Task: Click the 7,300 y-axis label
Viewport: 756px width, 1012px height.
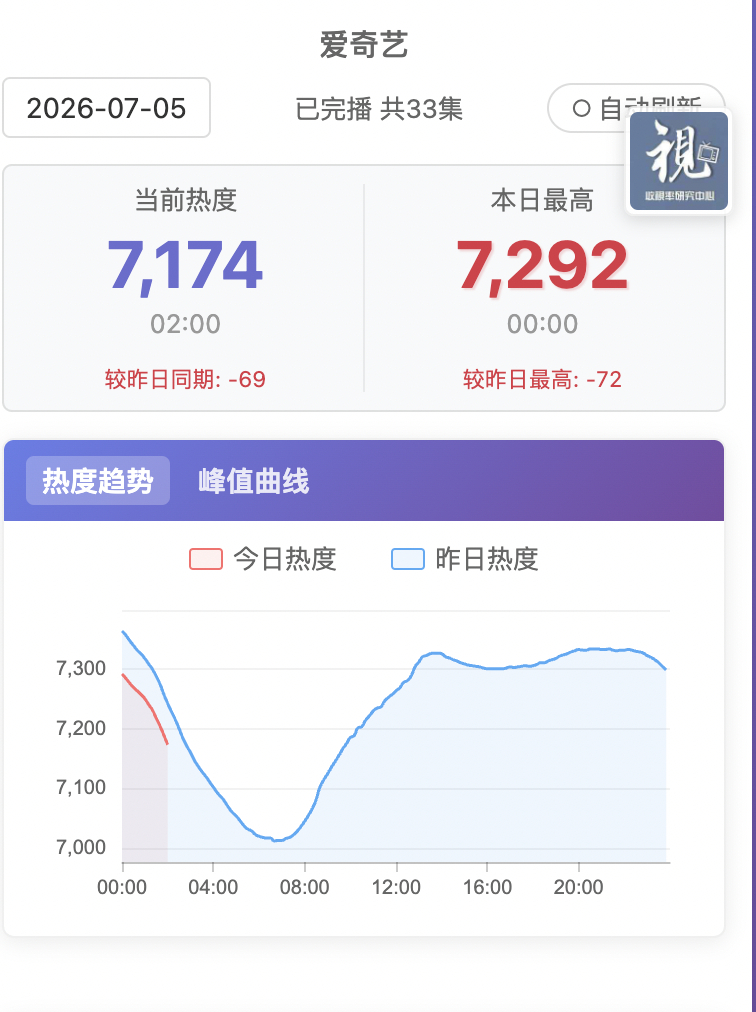Action: [x=81, y=669]
